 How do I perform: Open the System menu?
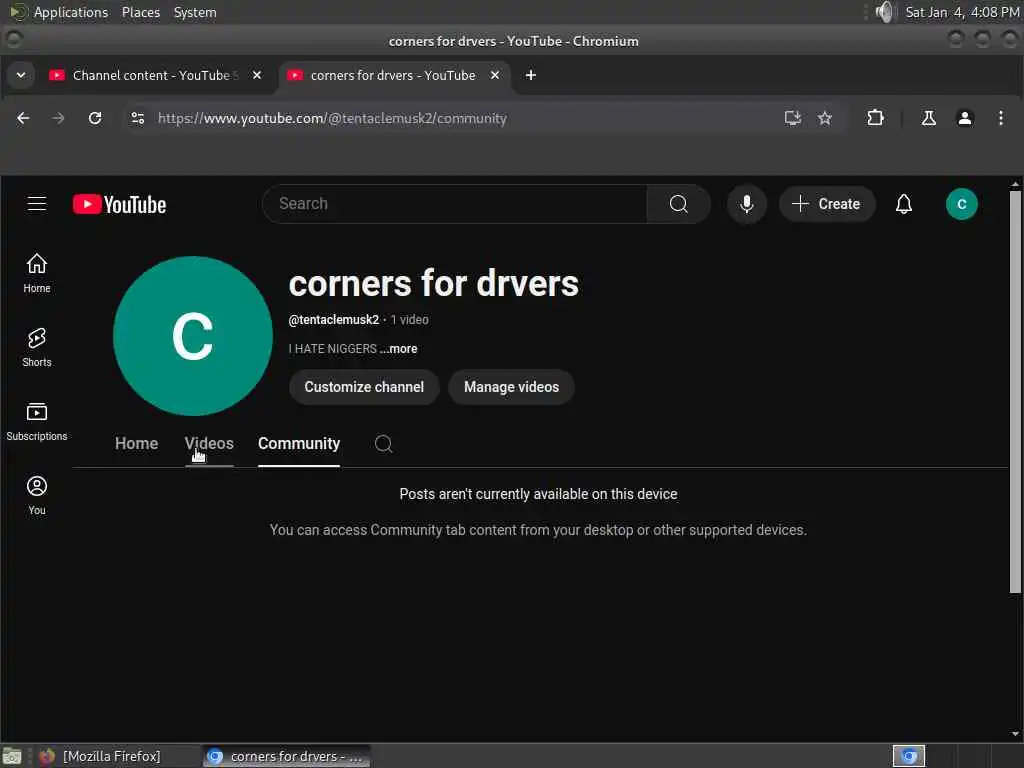pos(195,12)
